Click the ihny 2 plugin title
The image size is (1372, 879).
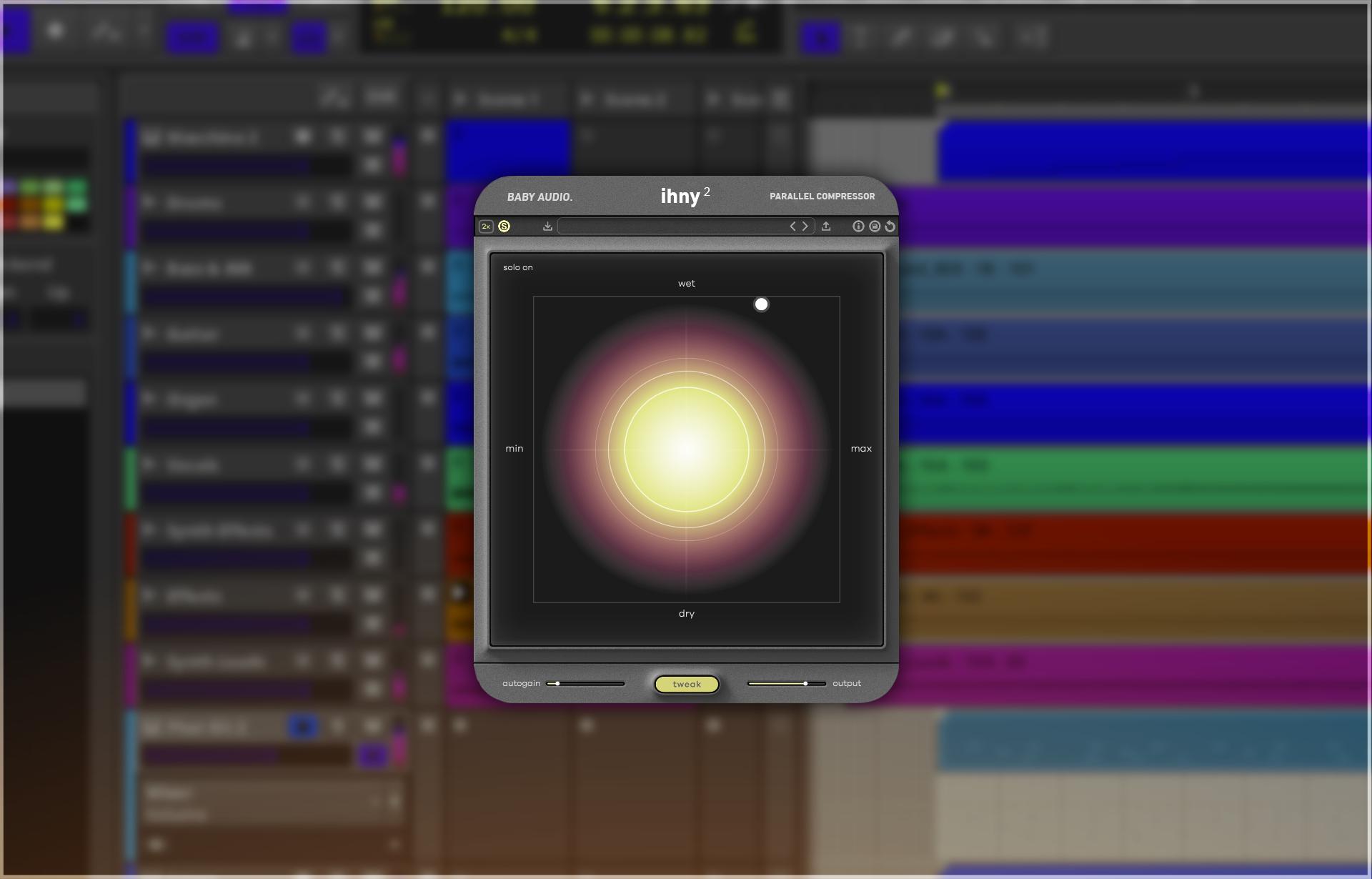tap(685, 196)
